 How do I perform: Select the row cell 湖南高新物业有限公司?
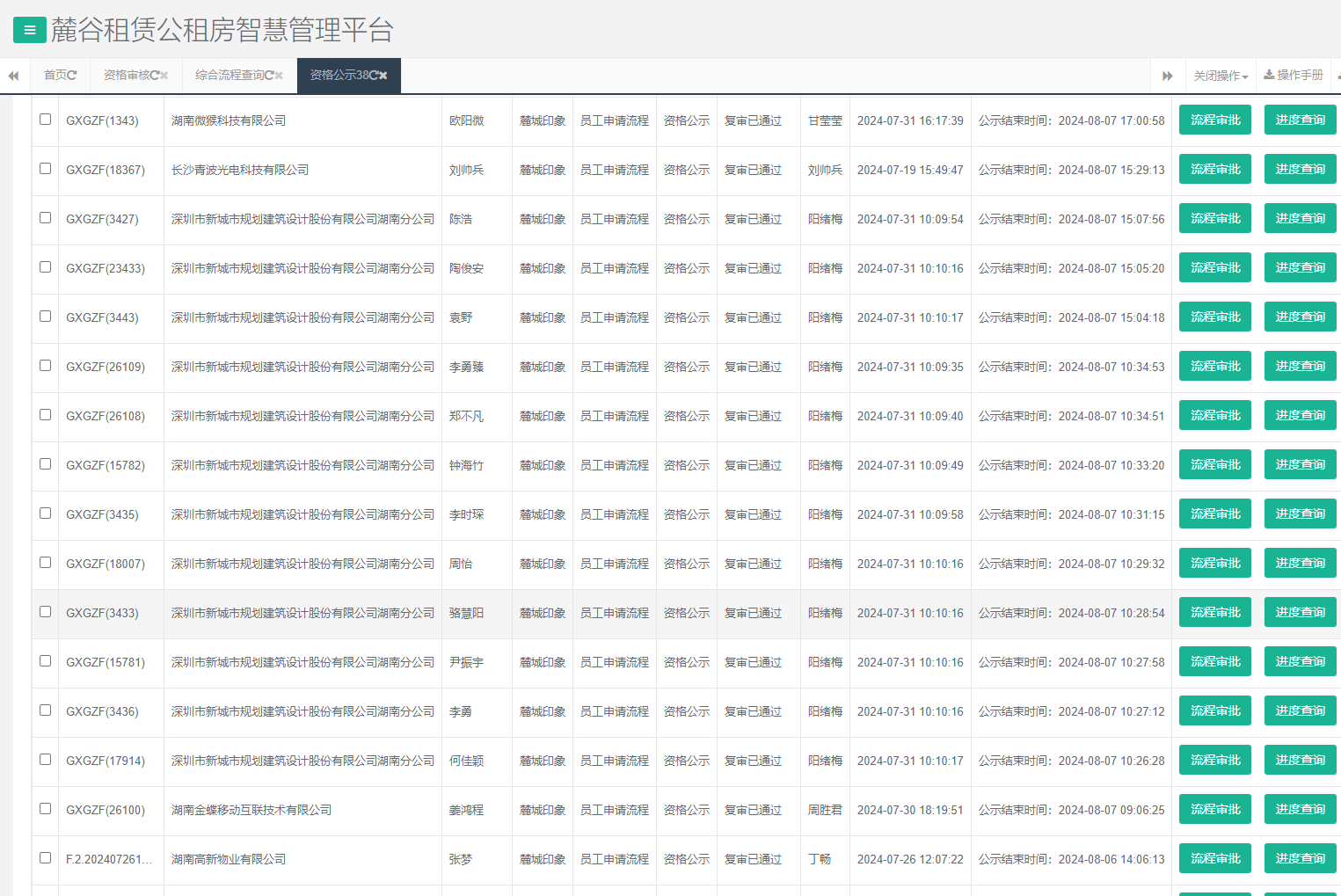tap(229, 859)
